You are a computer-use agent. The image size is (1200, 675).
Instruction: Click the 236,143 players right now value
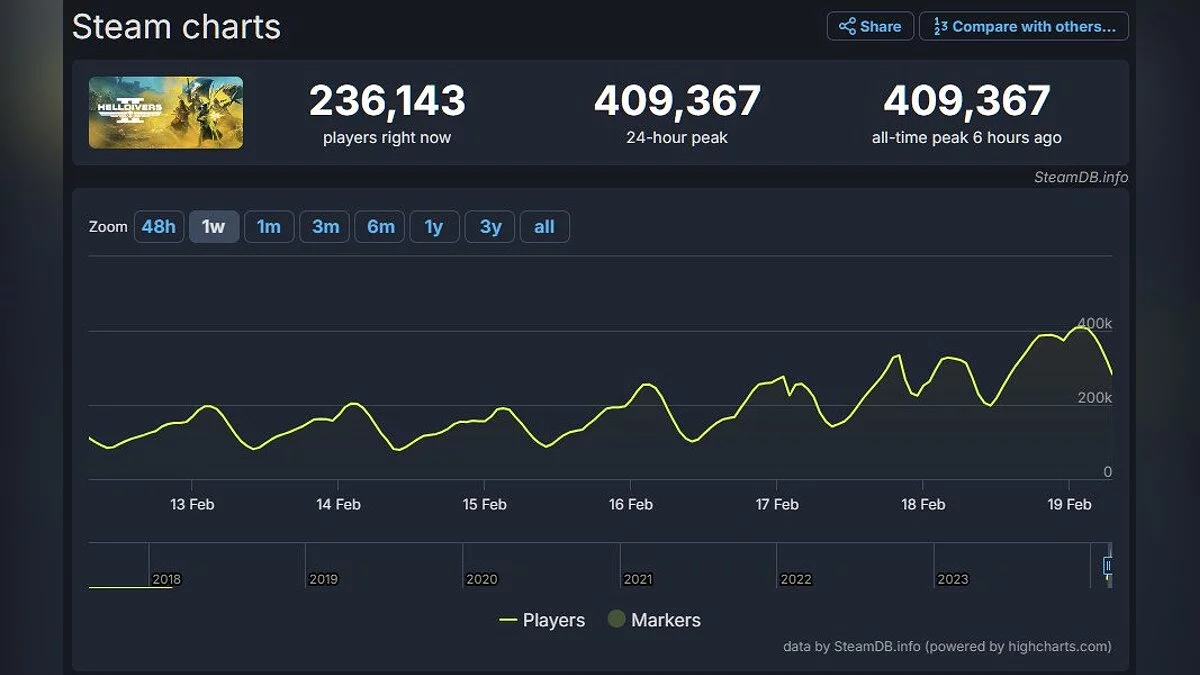click(387, 101)
